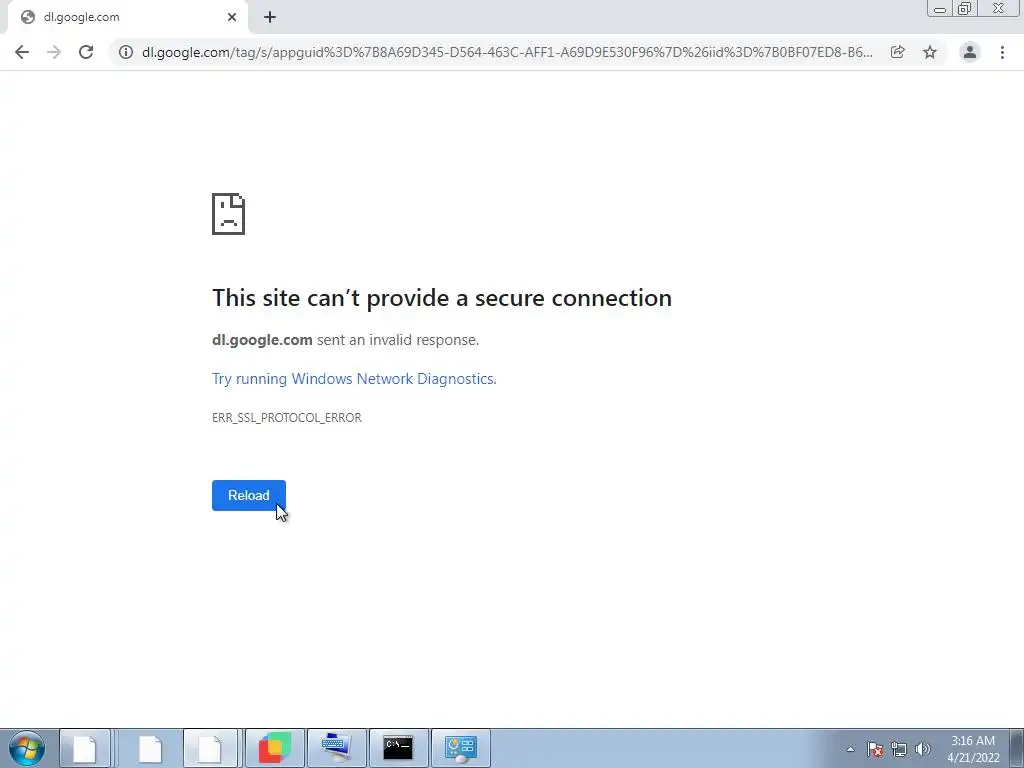Try running Windows Network Diagnostics link
The image size is (1024, 768).
355,379
